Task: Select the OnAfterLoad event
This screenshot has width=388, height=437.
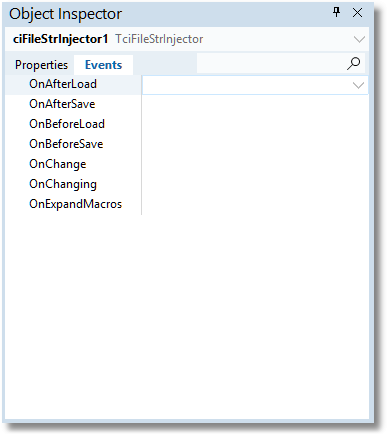Action: (x=63, y=84)
